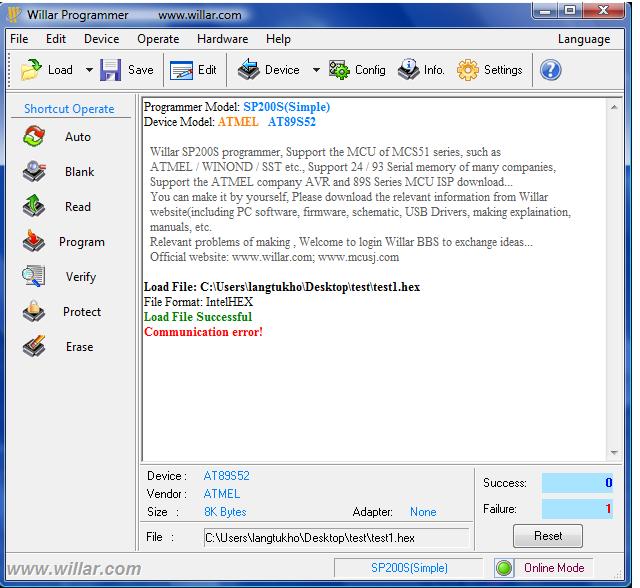640x588 pixels.
Task: Open the Operate menu
Action: pos(158,39)
